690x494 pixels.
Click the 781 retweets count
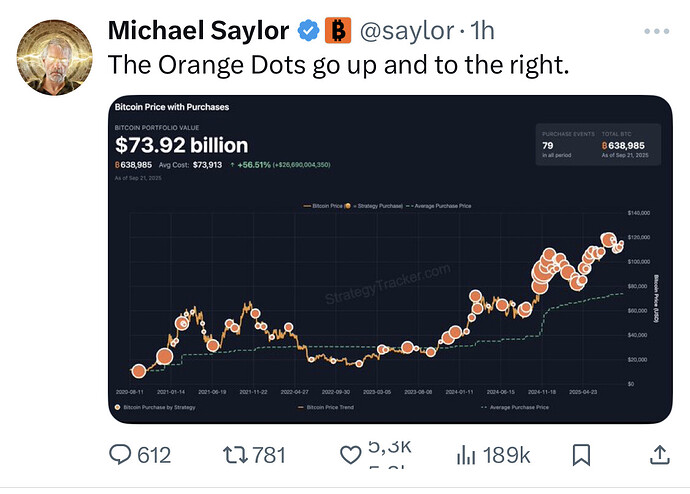(269, 455)
